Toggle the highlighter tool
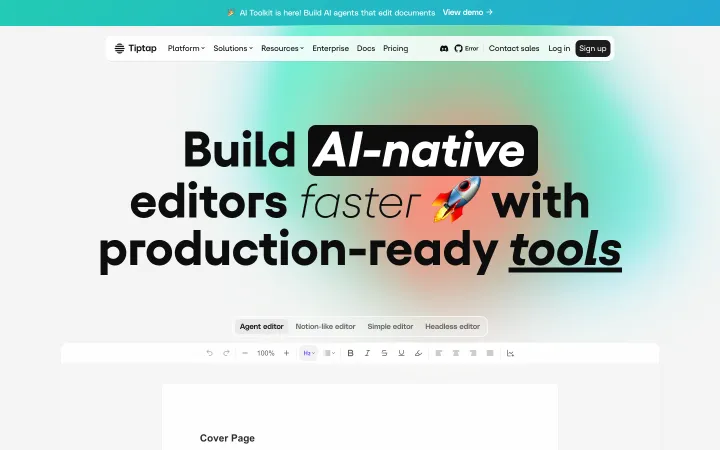Viewport: 720px width, 450px height. click(x=418, y=353)
